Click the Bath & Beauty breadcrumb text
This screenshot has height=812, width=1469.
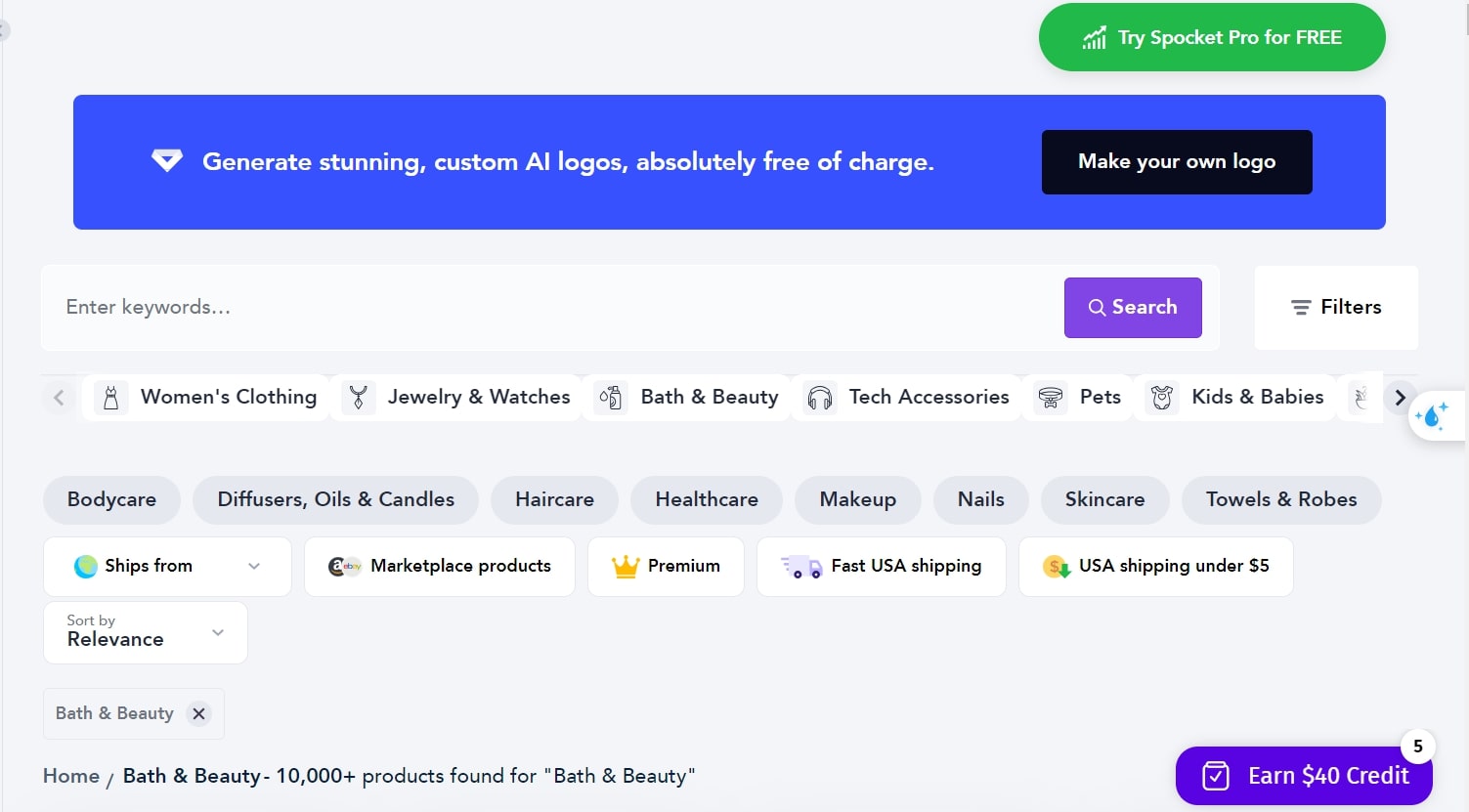click(x=192, y=777)
